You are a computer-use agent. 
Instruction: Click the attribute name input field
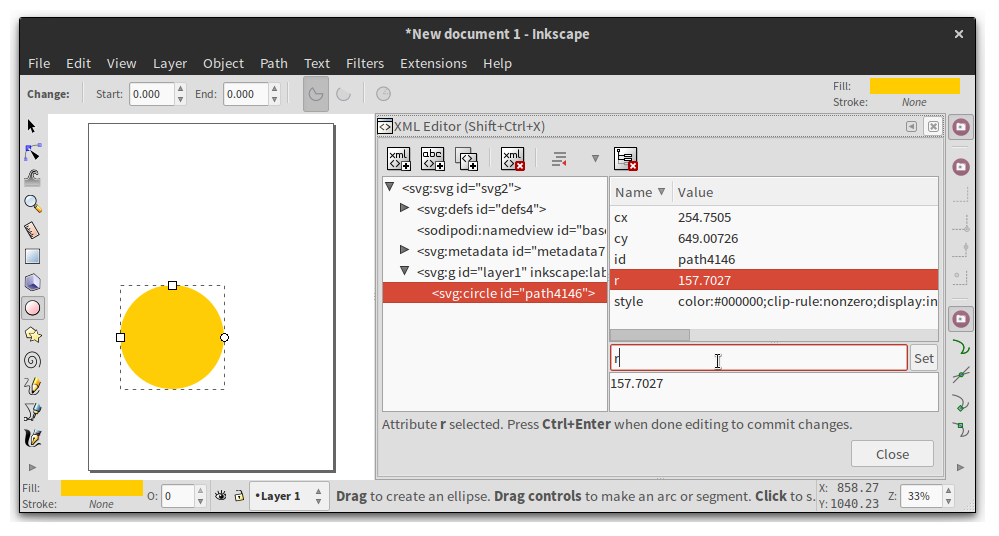759,358
